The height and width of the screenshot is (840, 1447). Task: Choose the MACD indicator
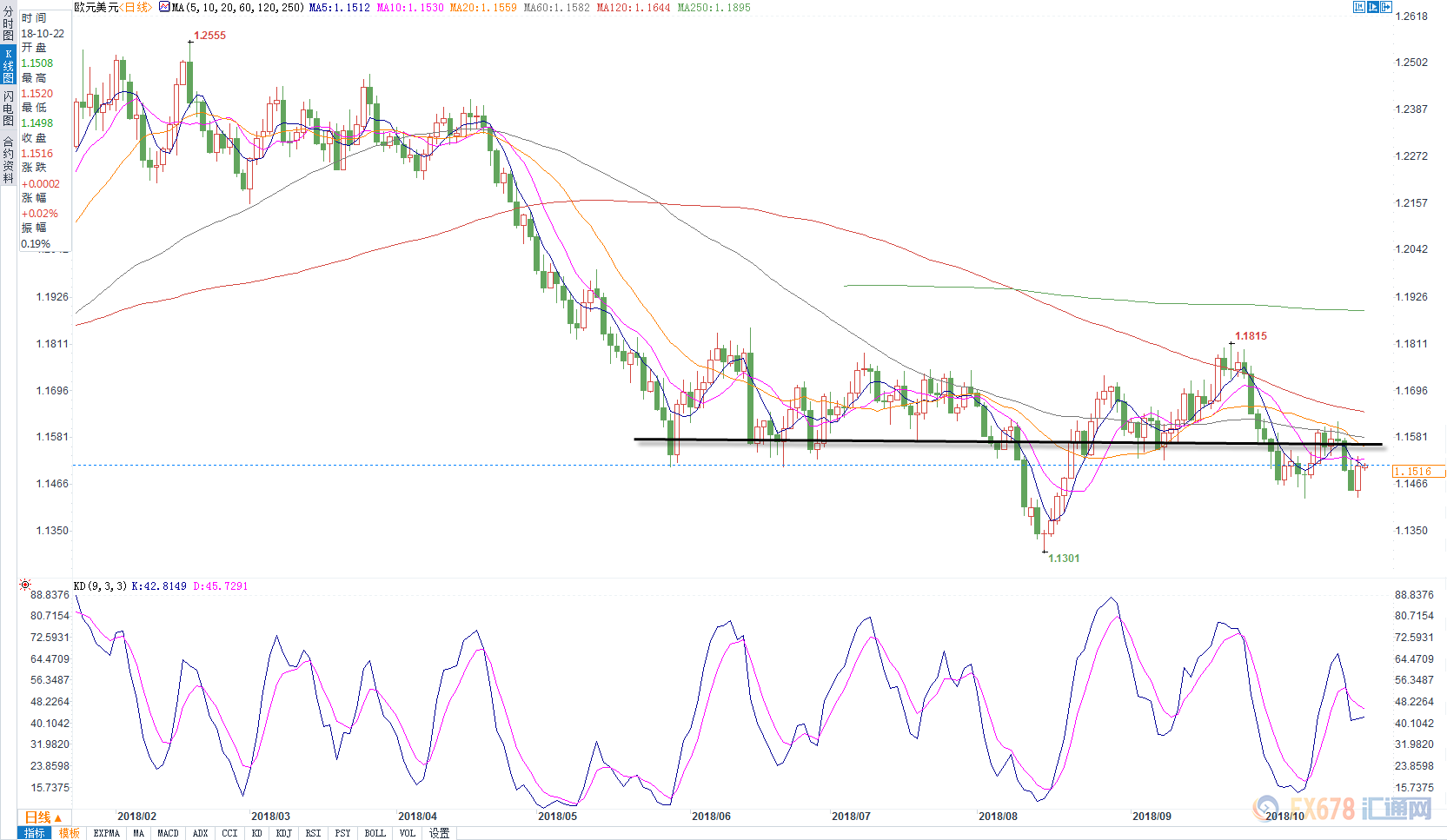(x=168, y=833)
